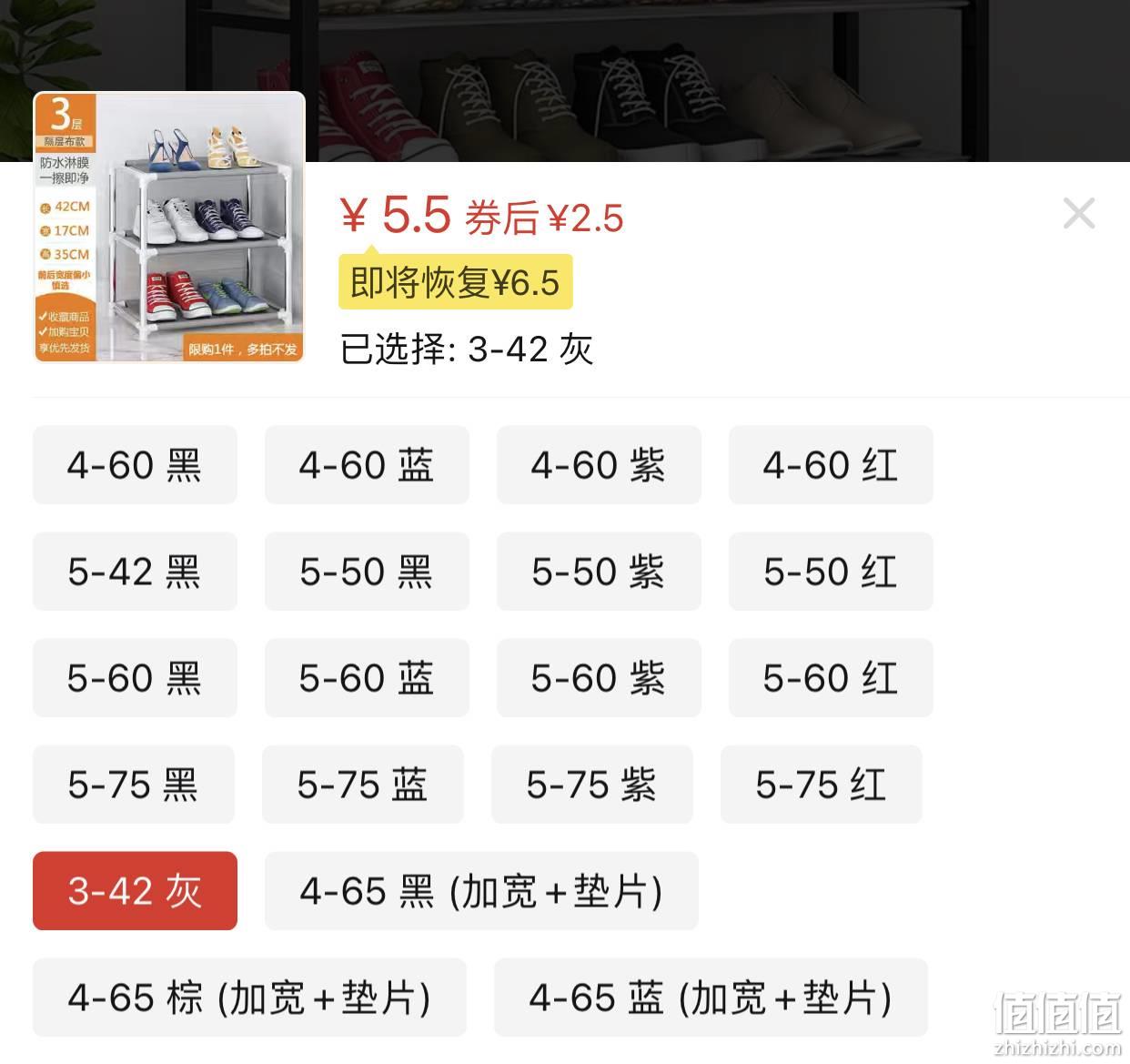Pick 4-65 蓝 (加宽+垫片) variant
This screenshot has width=1130, height=1064.
click(711, 997)
